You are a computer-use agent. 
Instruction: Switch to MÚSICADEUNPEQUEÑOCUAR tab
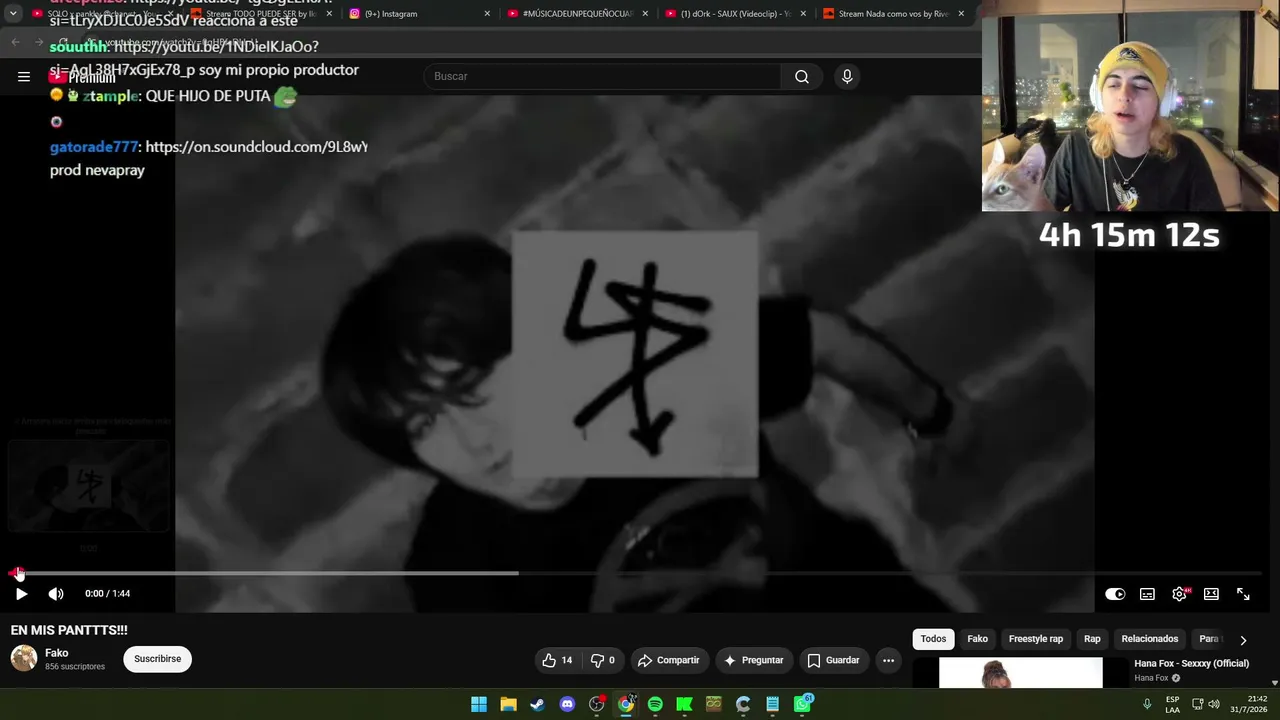(578, 14)
